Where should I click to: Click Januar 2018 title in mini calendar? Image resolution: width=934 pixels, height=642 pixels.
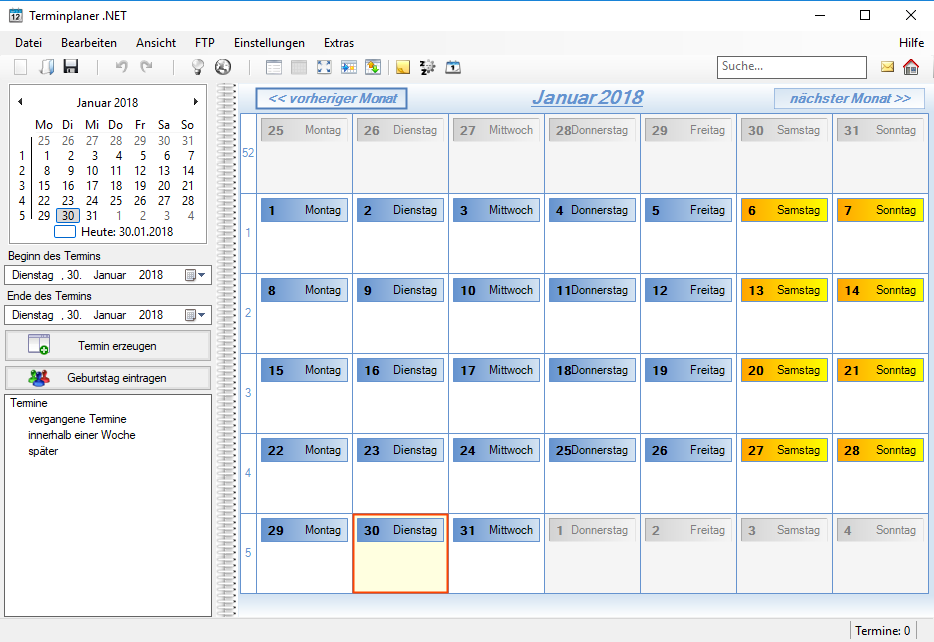point(107,102)
